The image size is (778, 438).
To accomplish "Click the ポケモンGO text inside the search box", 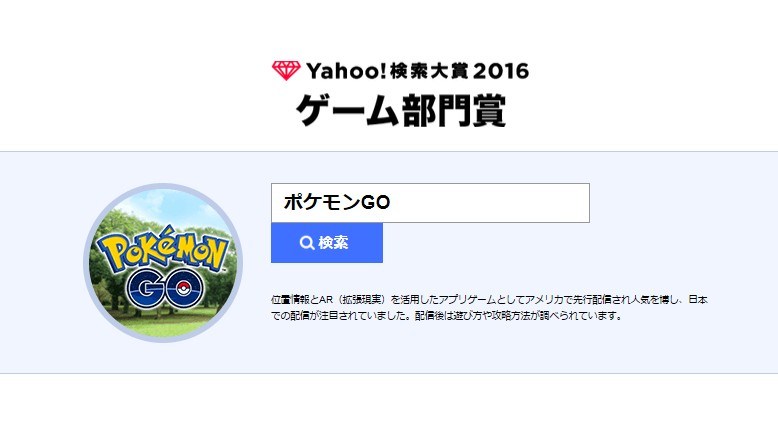I will [x=337, y=202].
